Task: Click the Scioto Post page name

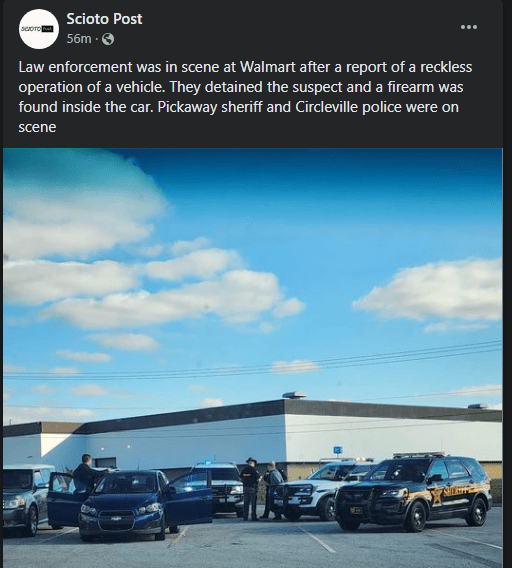Action: click(x=104, y=19)
